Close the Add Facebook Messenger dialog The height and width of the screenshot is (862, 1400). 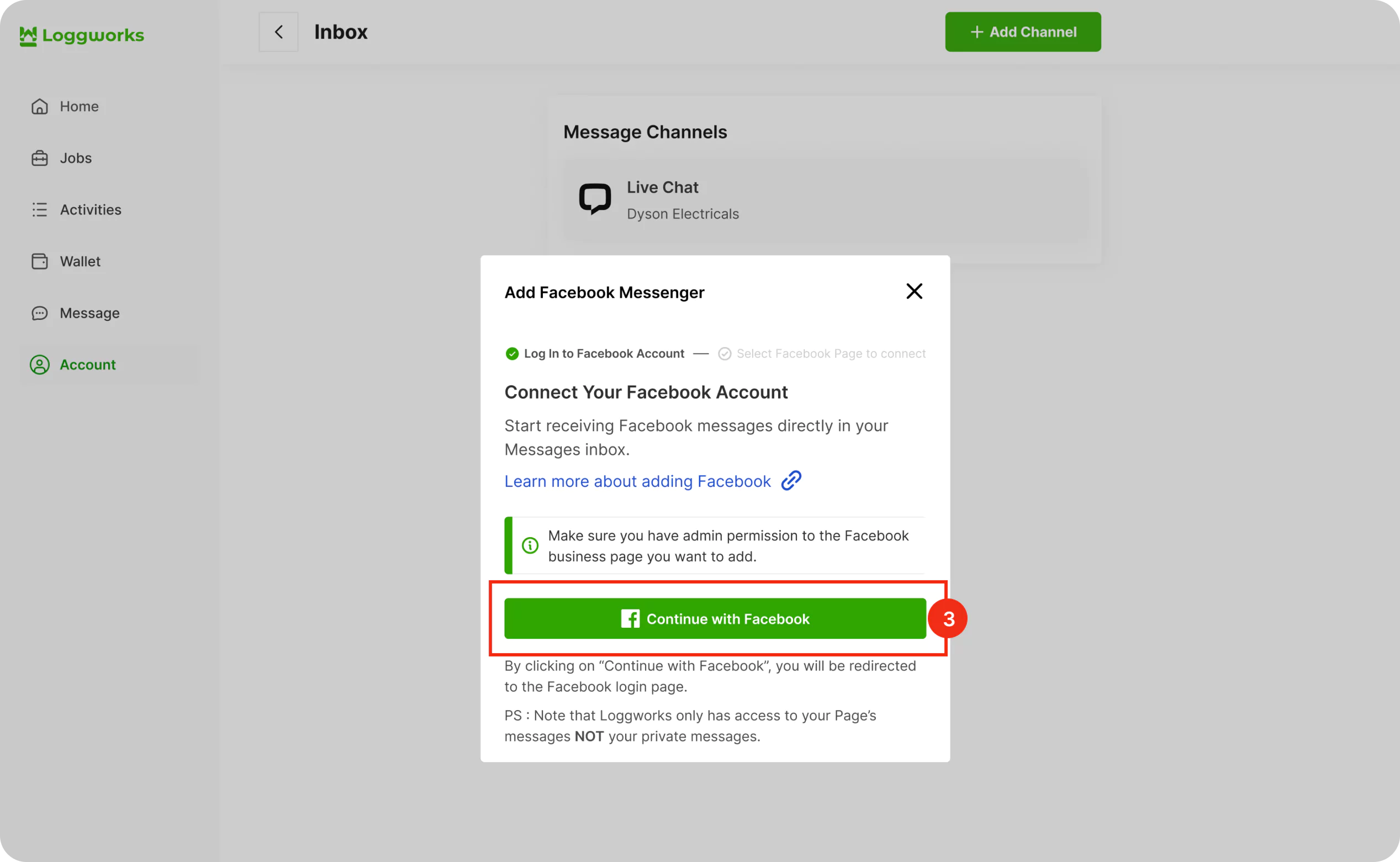click(x=914, y=291)
